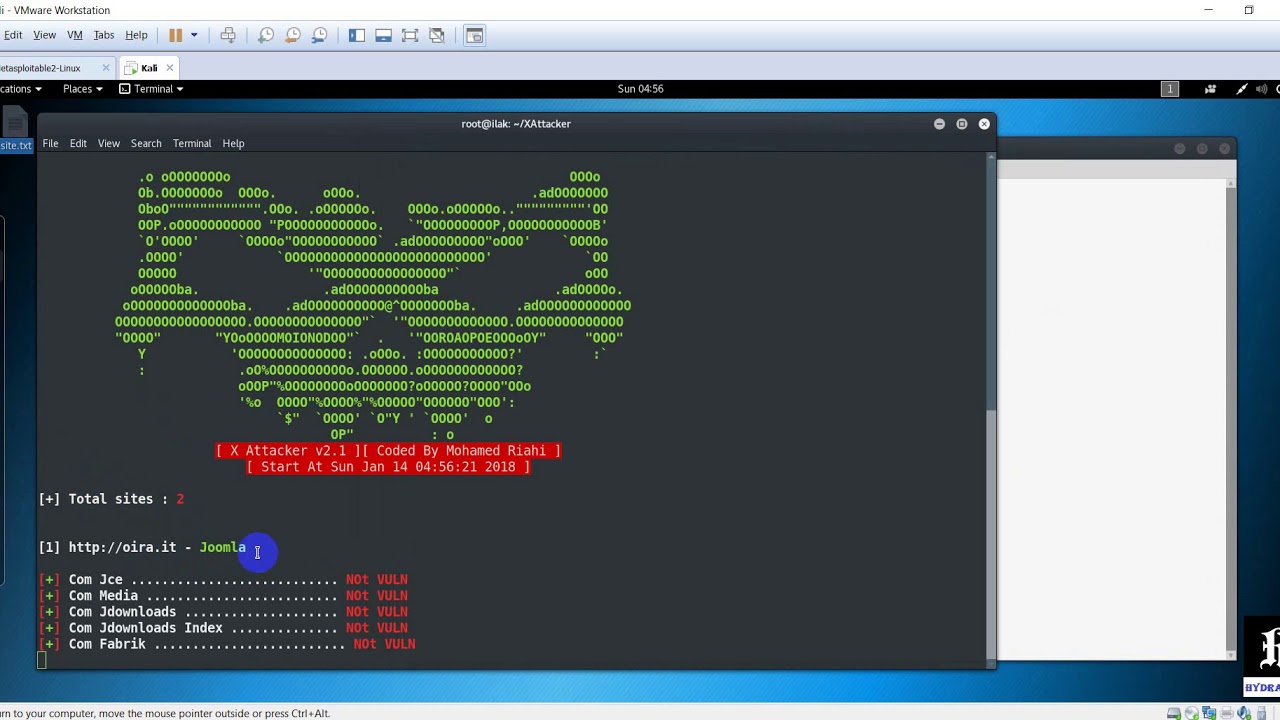Click the screen recorder camera icon
This screenshot has width=1280, height=720.
coord(1211,89)
